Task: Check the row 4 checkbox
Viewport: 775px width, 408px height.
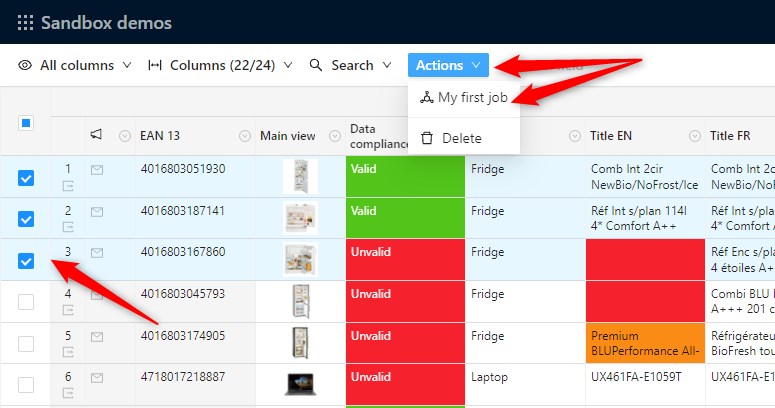Action: (x=26, y=302)
